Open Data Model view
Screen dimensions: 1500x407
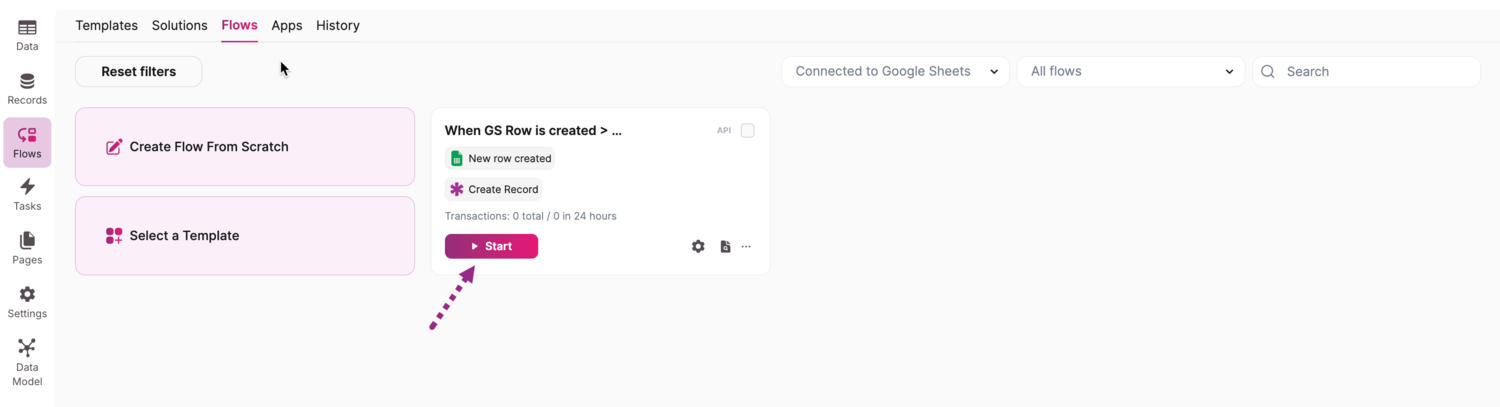pyautogui.click(x=27, y=361)
